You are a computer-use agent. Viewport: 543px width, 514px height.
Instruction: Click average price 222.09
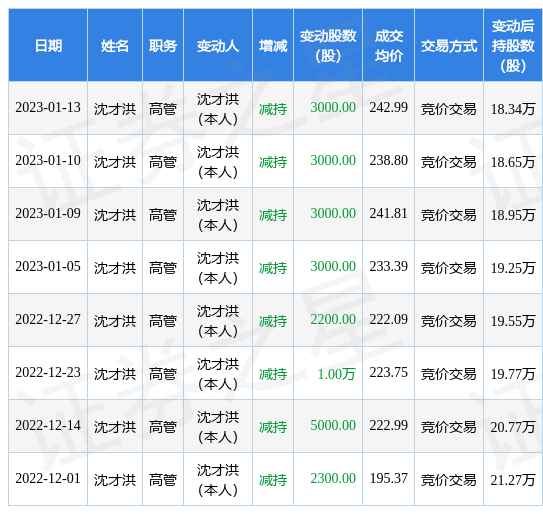[388, 319]
